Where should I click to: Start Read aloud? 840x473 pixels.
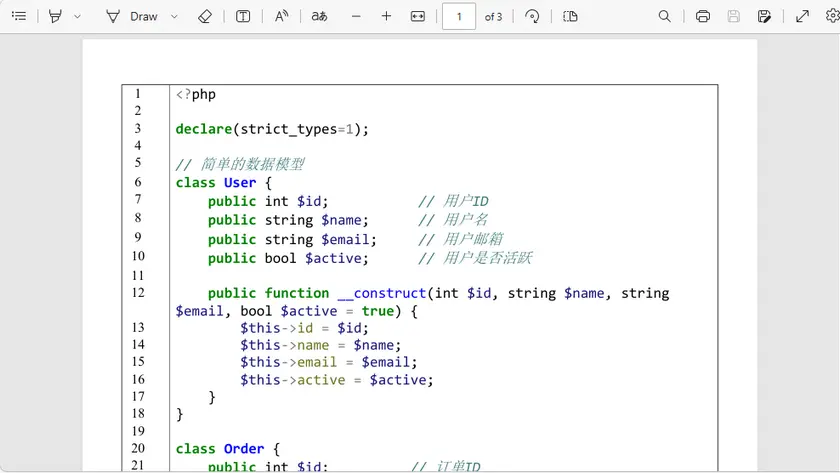point(281,16)
